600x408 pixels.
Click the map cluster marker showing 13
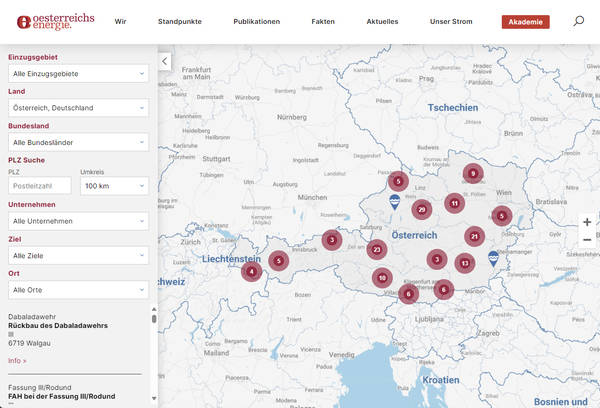click(463, 263)
